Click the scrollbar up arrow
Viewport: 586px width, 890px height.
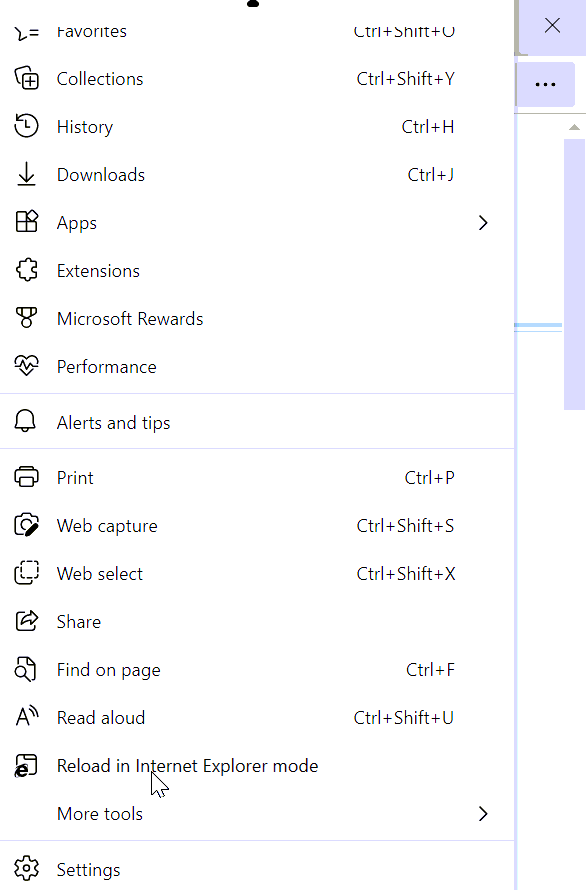(574, 127)
